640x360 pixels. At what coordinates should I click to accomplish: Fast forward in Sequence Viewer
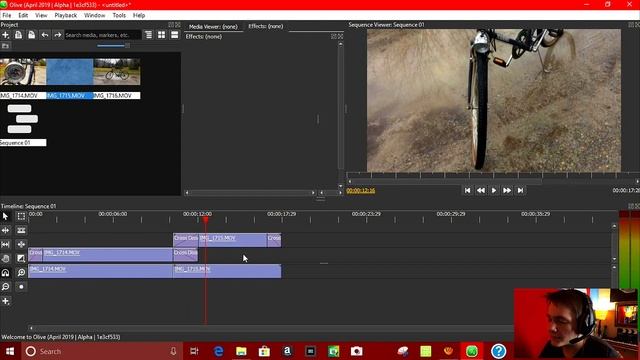point(507,190)
